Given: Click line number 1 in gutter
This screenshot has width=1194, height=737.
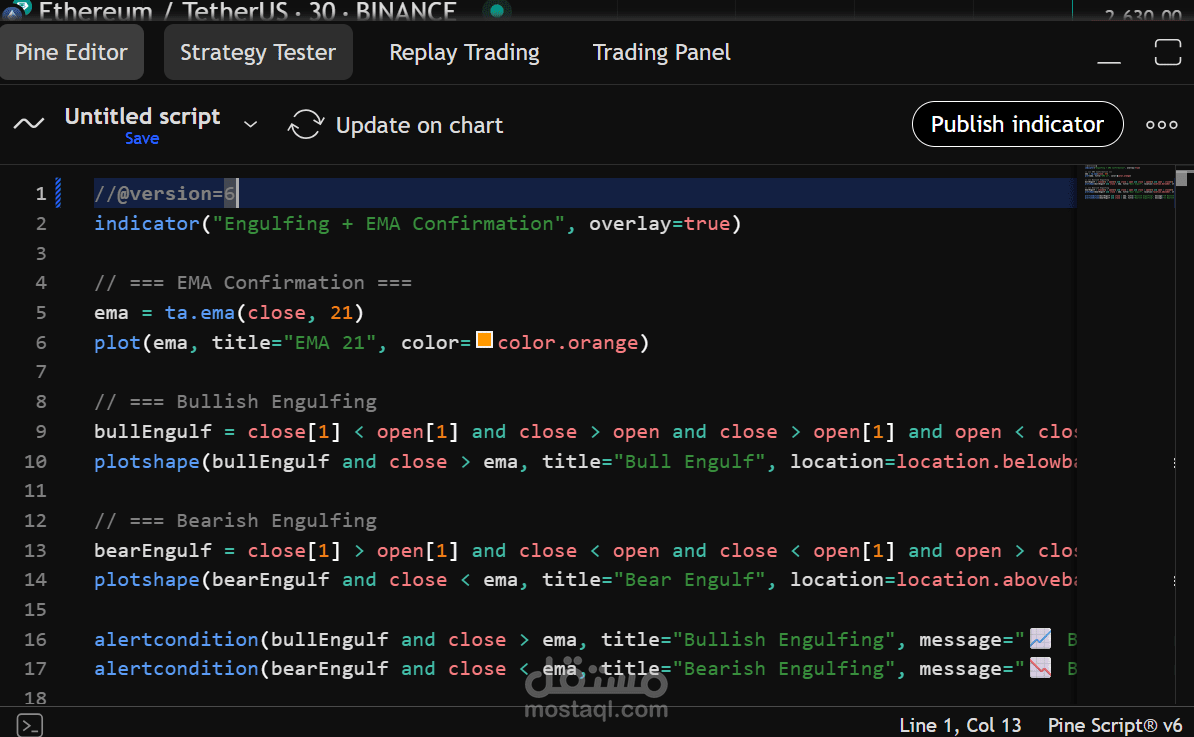Looking at the screenshot, I should click(40, 194).
